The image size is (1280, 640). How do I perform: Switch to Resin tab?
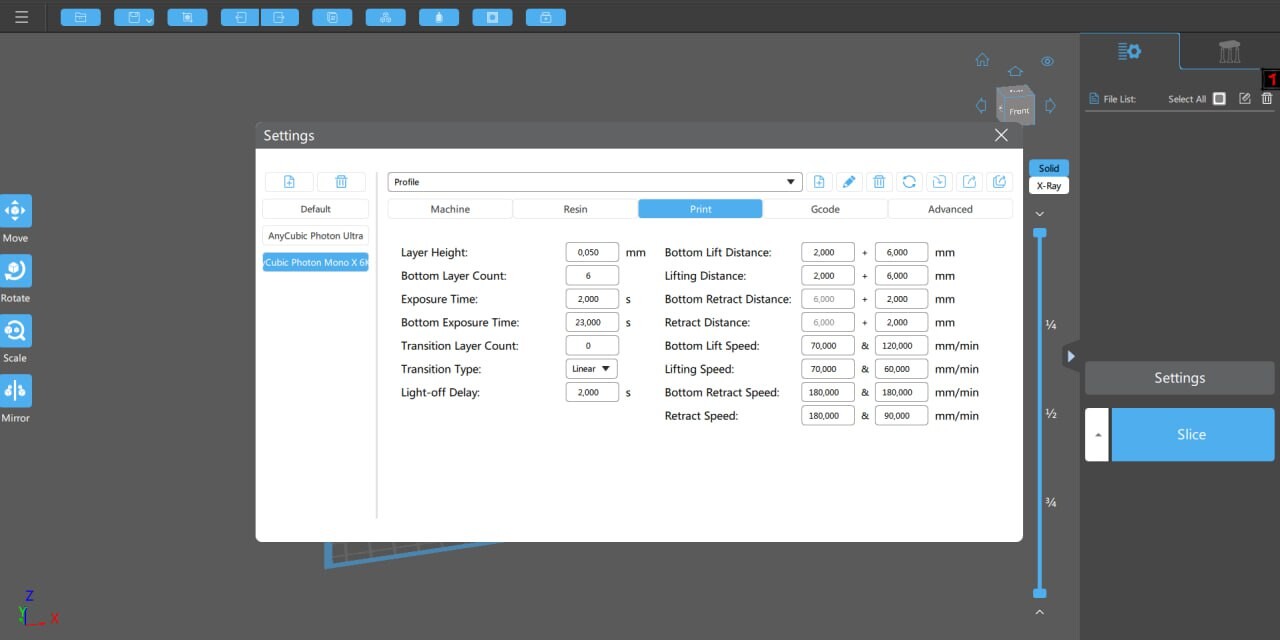(575, 209)
